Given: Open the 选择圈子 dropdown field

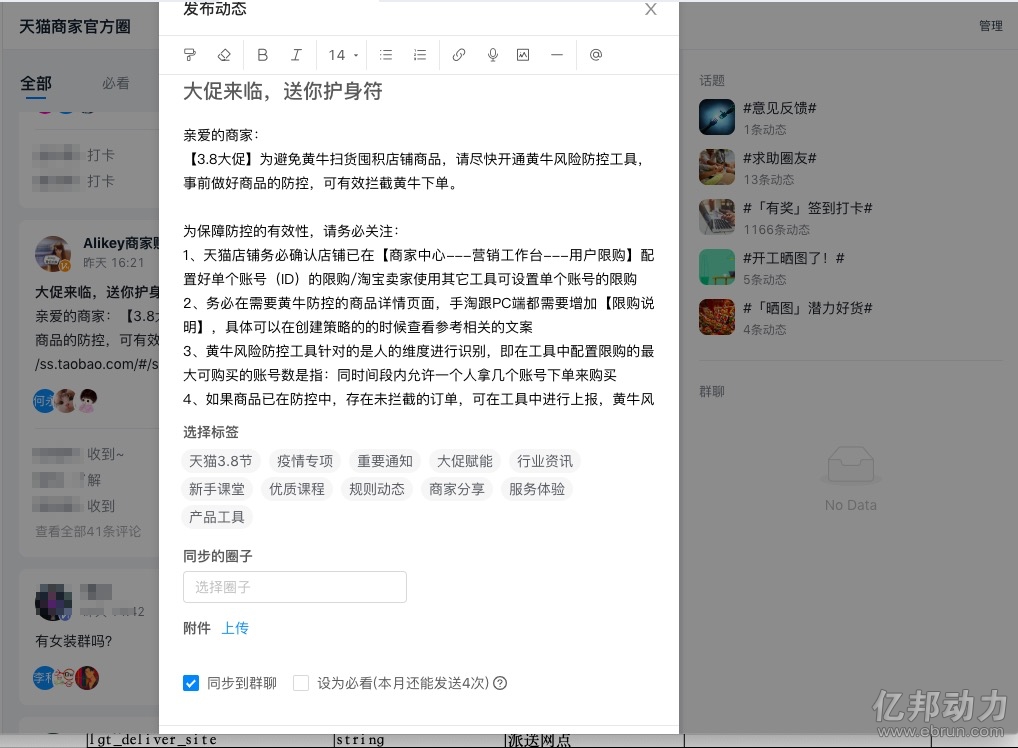Looking at the screenshot, I should click(x=294, y=587).
